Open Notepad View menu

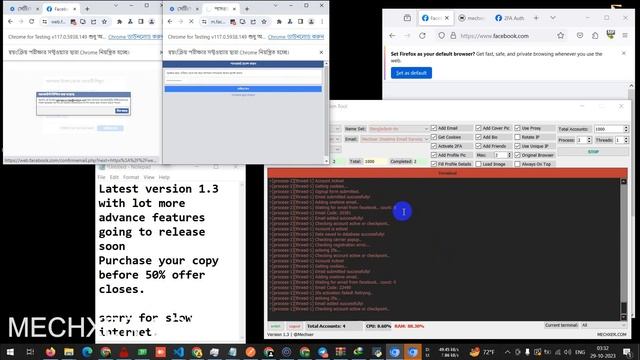coord(149,177)
